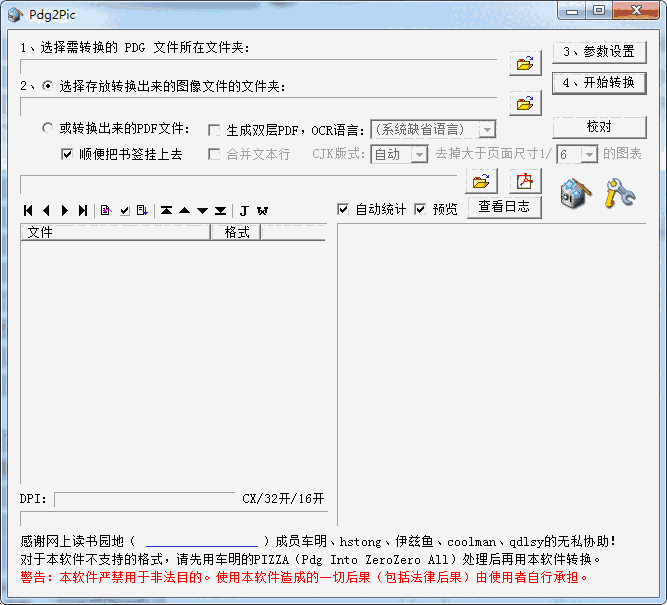This screenshot has width=667, height=605.
Task: Click the 文件 column header
Action: pos(115,232)
